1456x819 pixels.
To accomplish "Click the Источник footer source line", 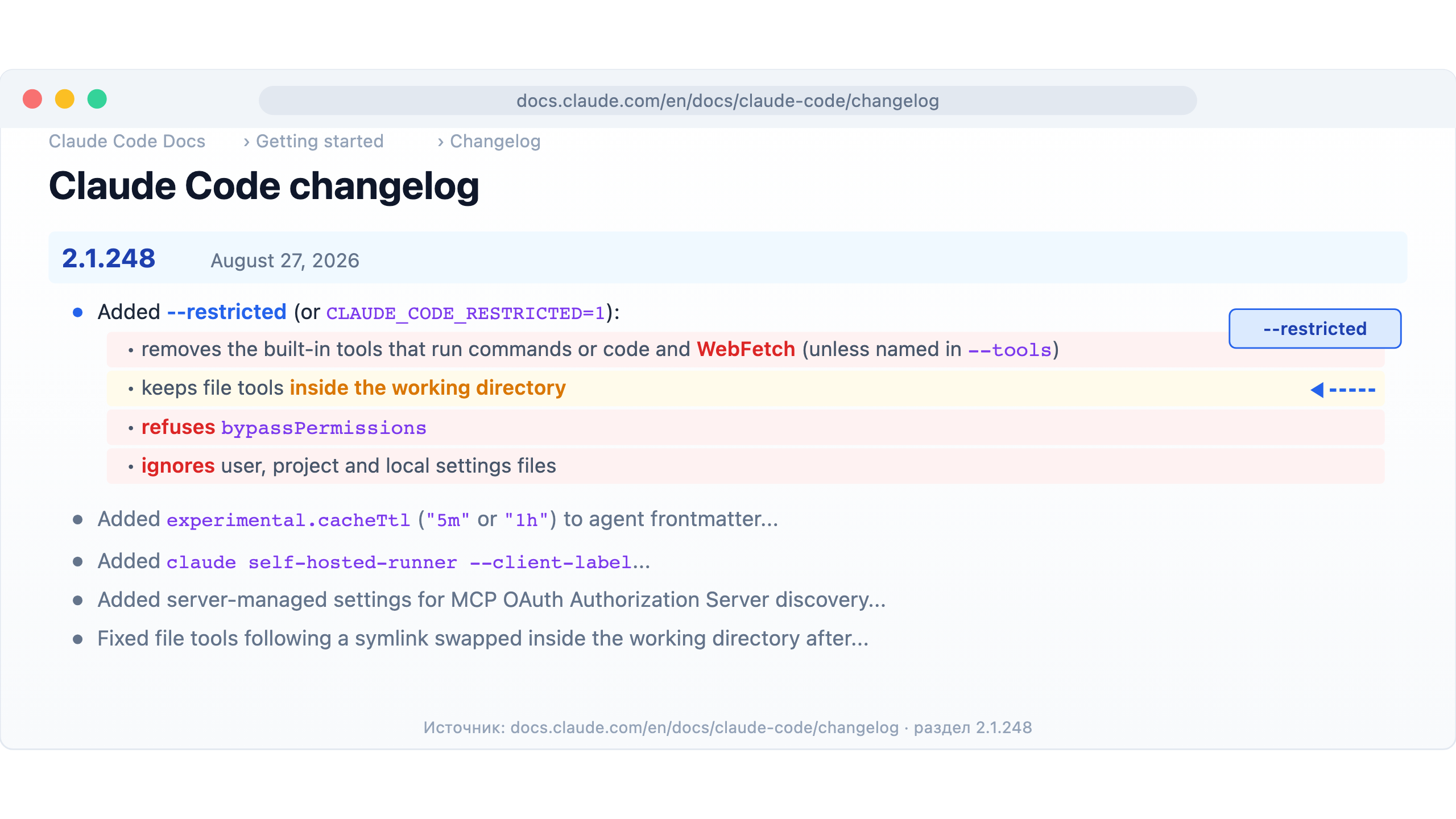I will click(727, 727).
